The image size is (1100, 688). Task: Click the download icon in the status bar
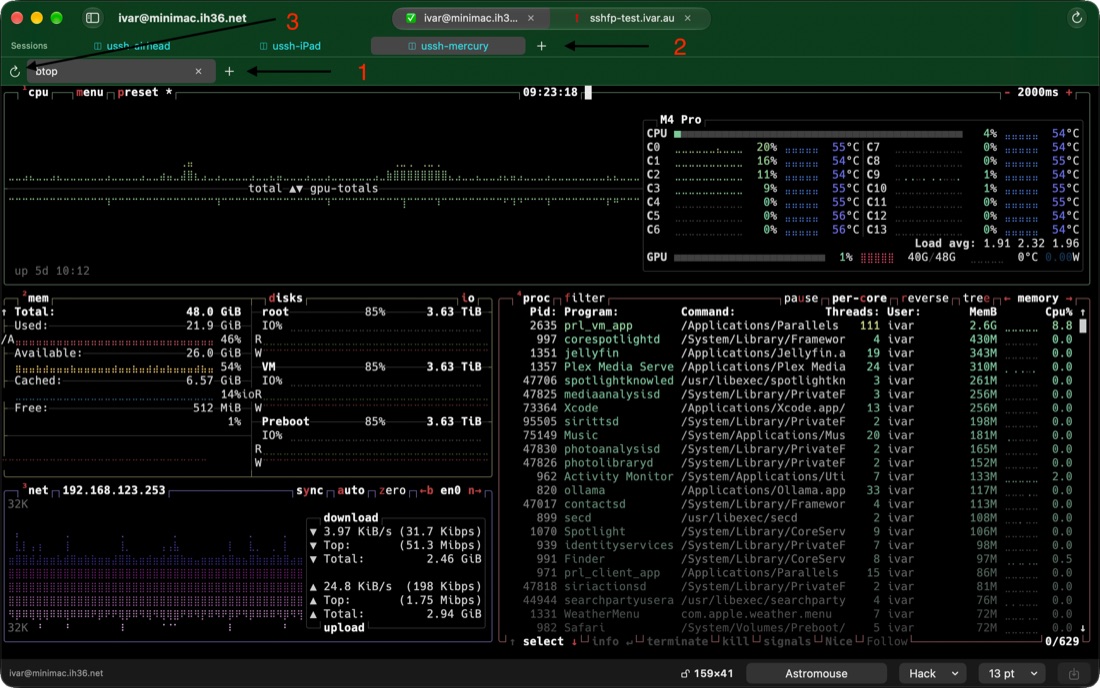(1073, 673)
